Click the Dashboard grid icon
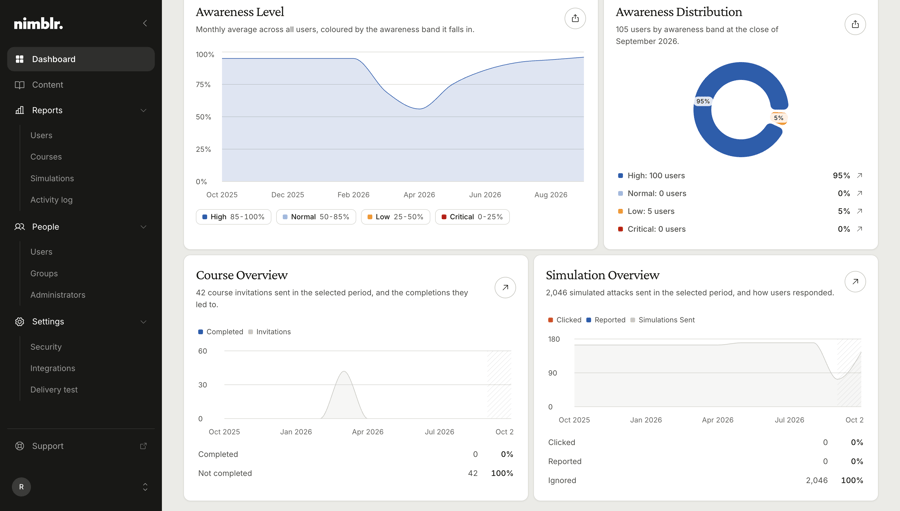Viewport: 900px width, 511px height. click(x=20, y=59)
